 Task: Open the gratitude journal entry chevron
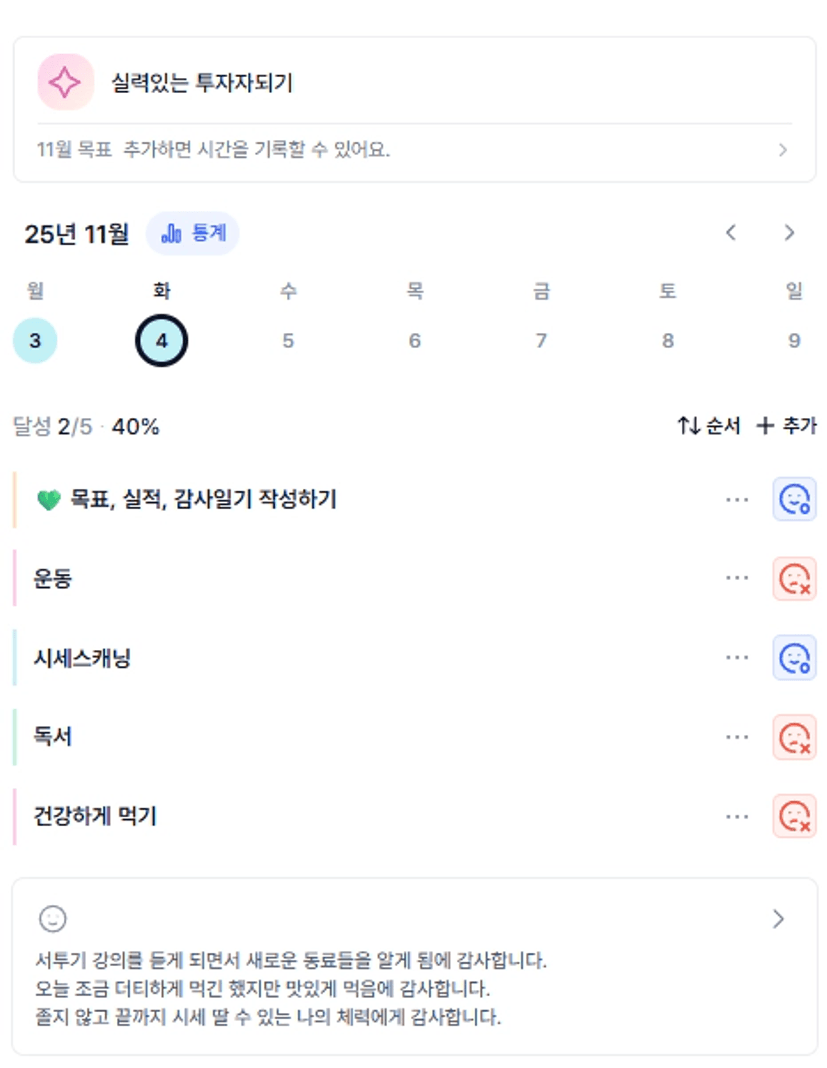pos(779,919)
